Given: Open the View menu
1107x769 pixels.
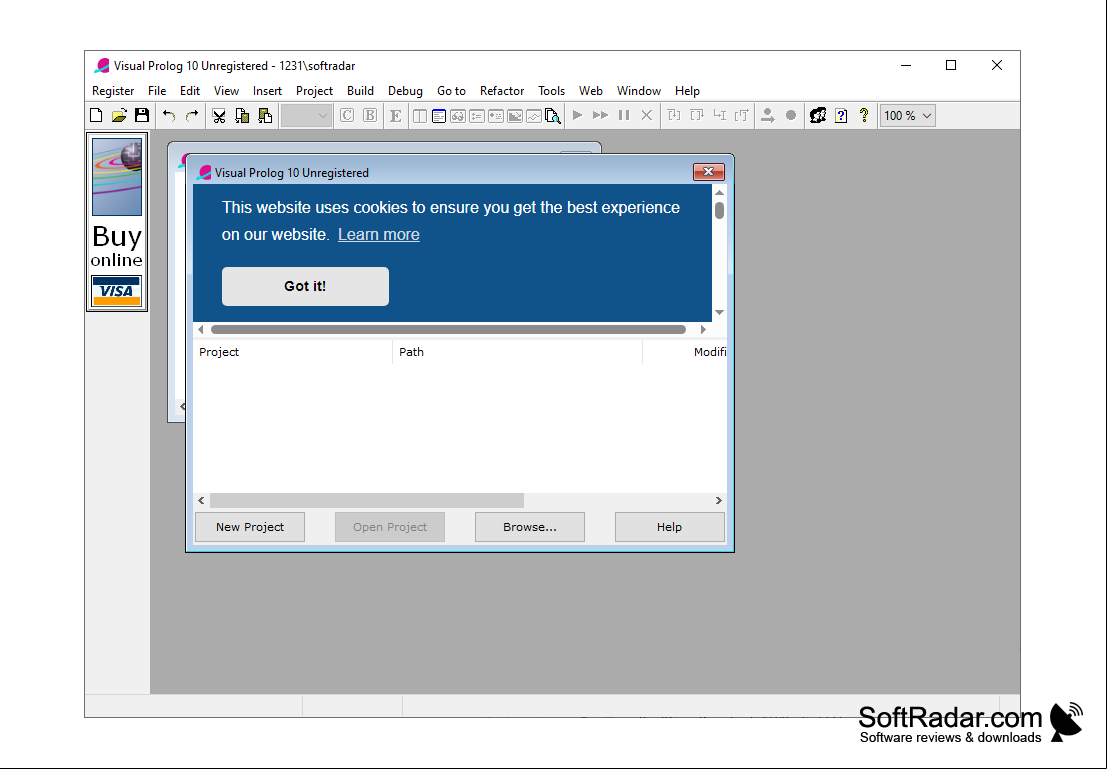Looking at the screenshot, I should click(x=227, y=90).
